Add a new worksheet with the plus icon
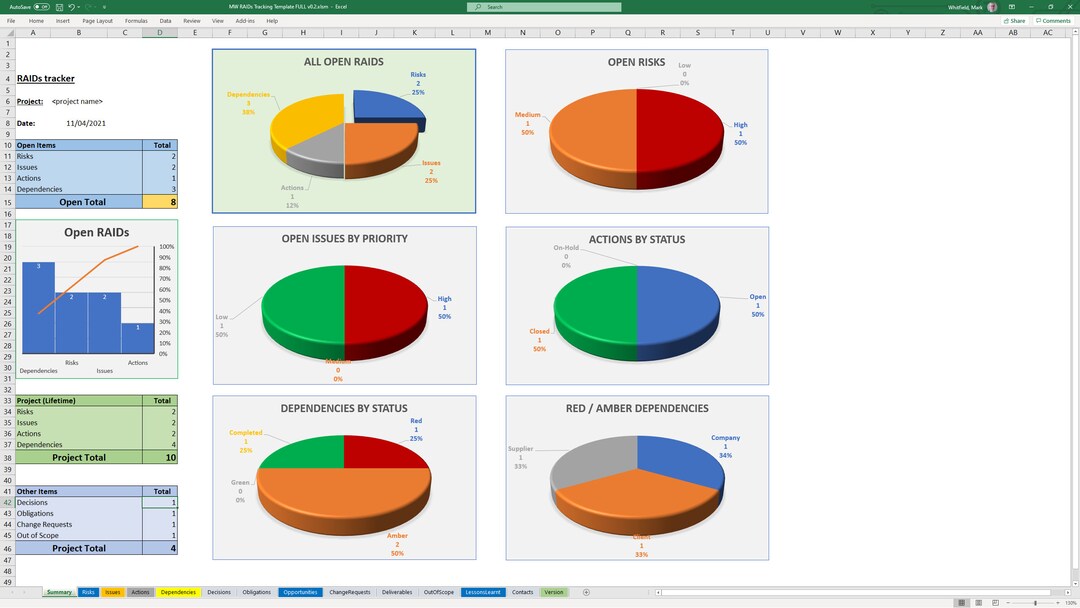The width and height of the screenshot is (1080, 608). pyautogui.click(x=586, y=592)
